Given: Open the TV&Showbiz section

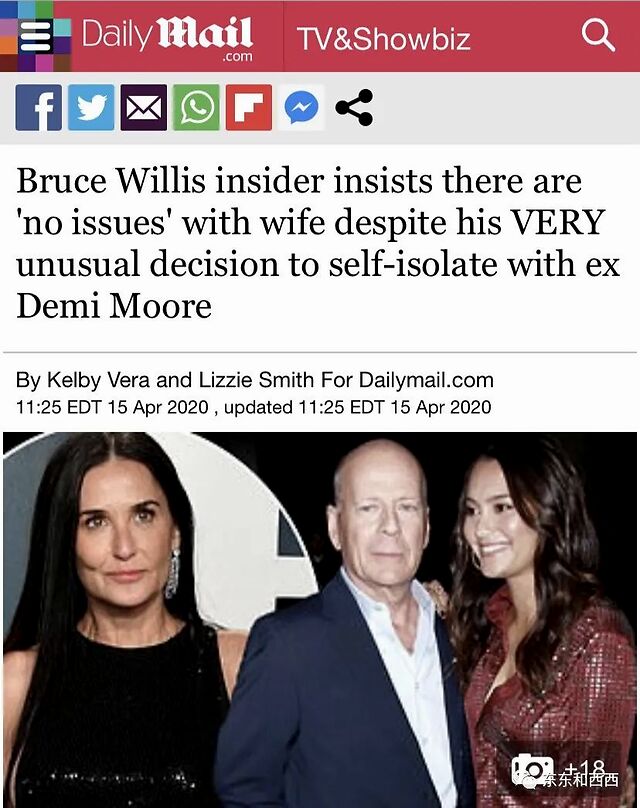Looking at the screenshot, I should click(383, 39).
